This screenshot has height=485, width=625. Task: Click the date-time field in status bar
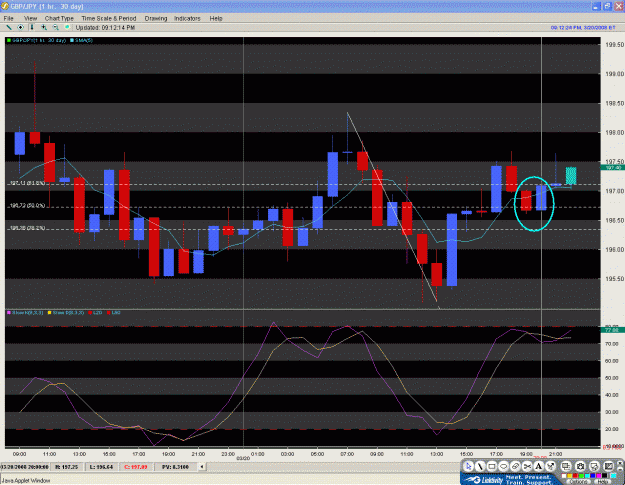coord(24,467)
